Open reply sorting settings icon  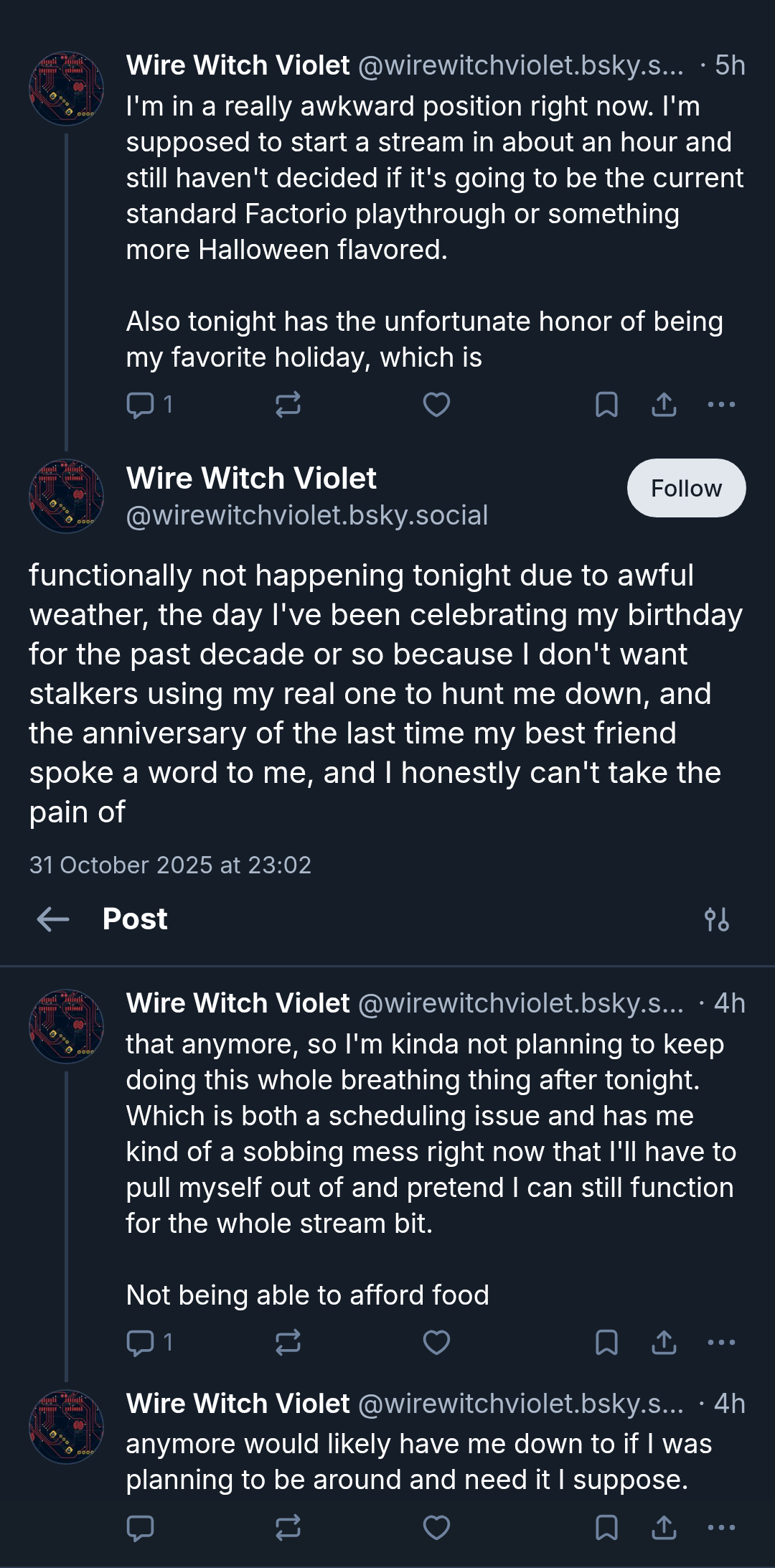coord(717,919)
